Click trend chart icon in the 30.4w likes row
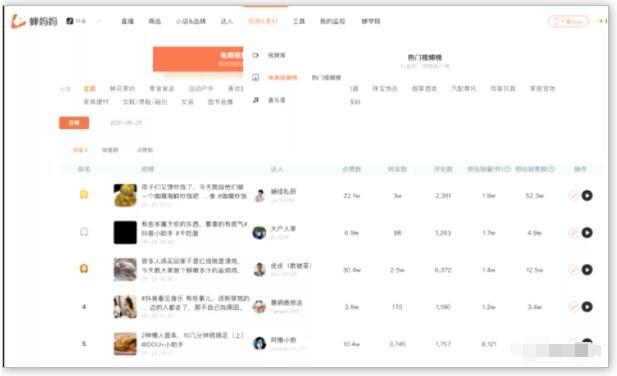 coord(574,270)
